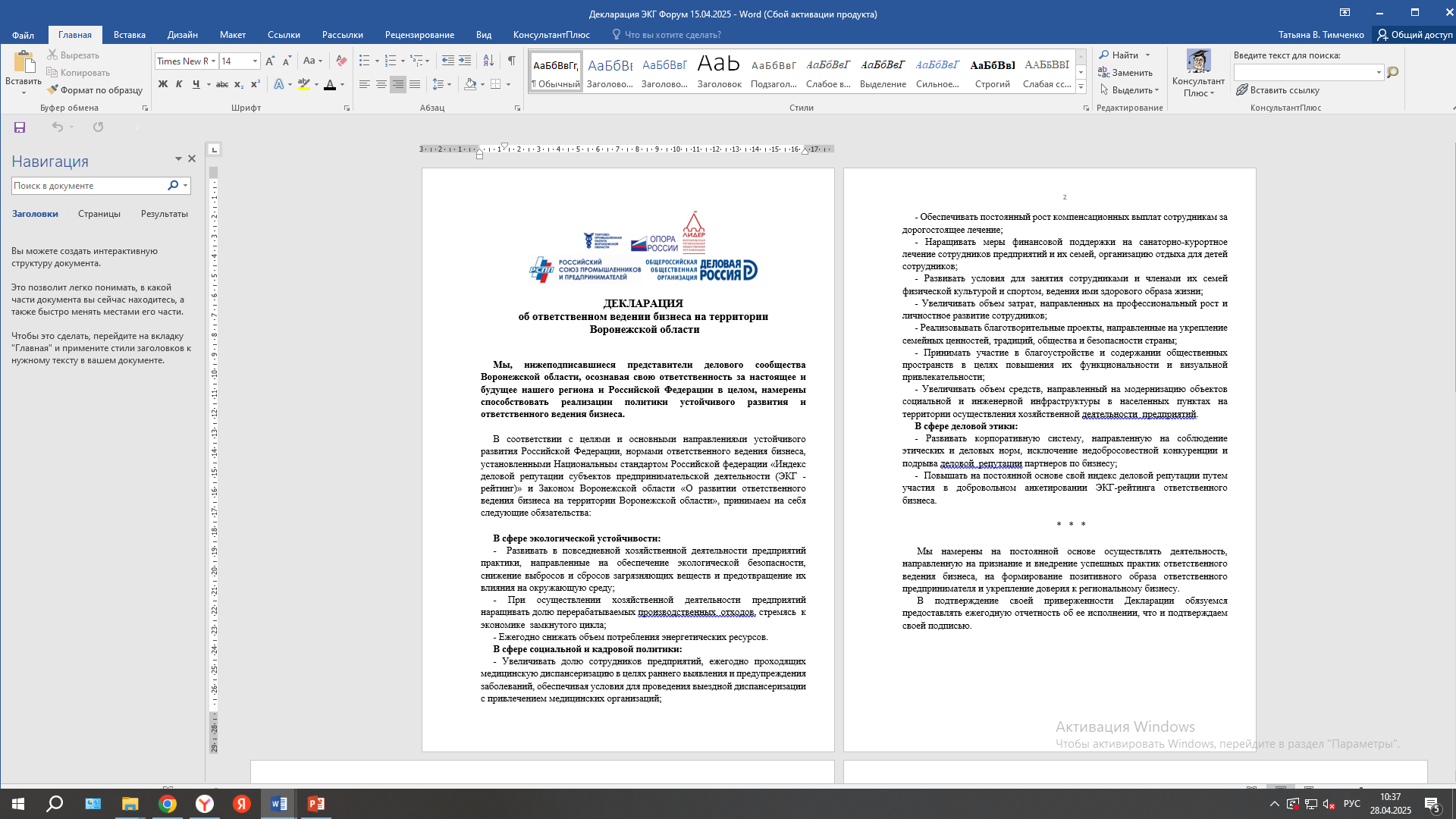This screenshot has height=819, width=1456.
Task: Open Google Chrome from the taskbar
Action: click(168, 804)
